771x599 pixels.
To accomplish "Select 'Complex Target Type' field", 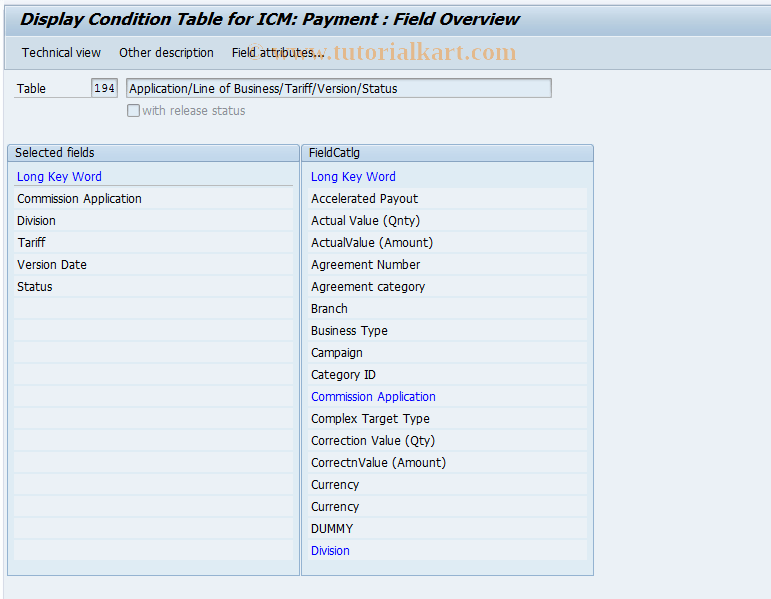I will tap(448, 419).
